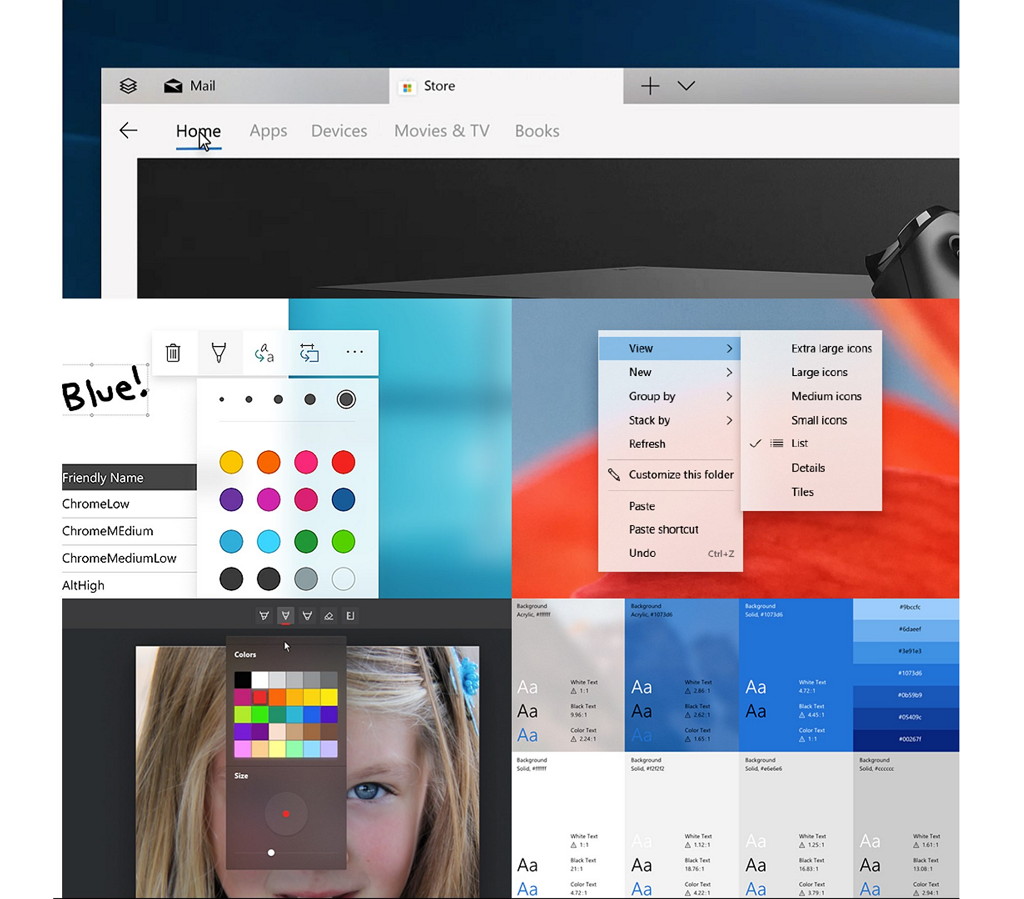Go back using the Store arrow
The width and height of the screenshot is (1024, 899).
click(129, 131)
